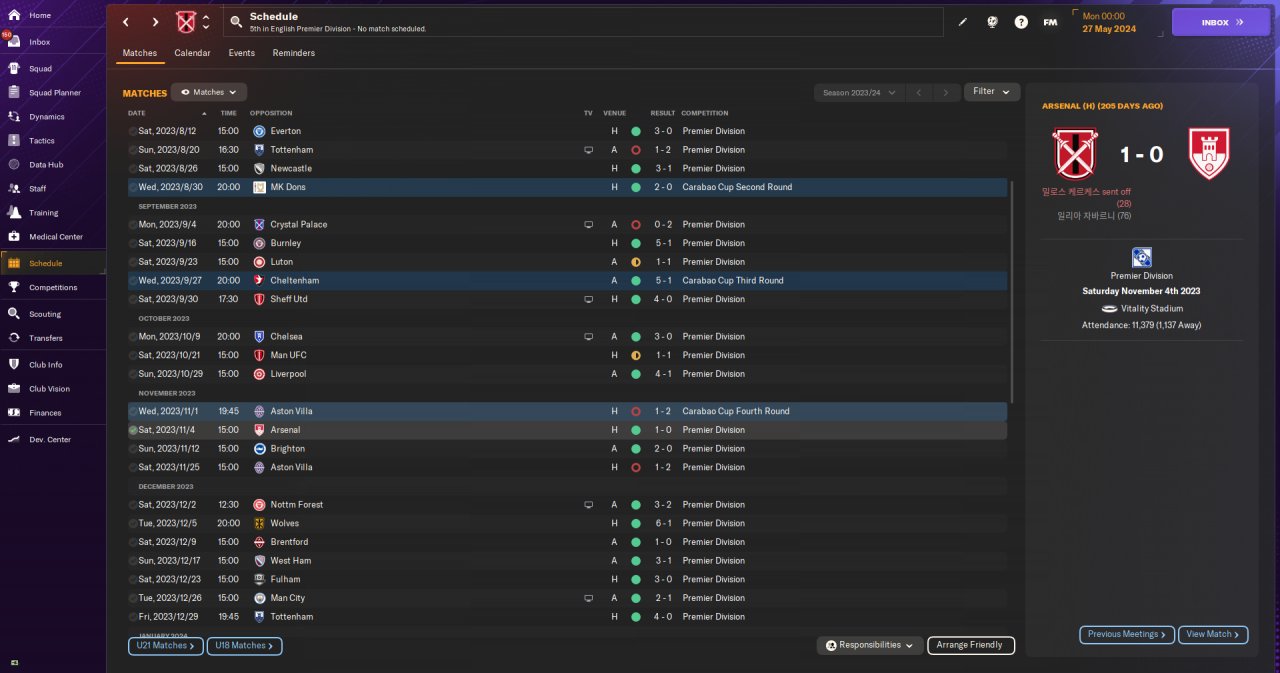The width and height of the screenshot is (1280, 673).
Task: Click Vitality Stadium in the match panel
Action: (x=1150, y=309)
